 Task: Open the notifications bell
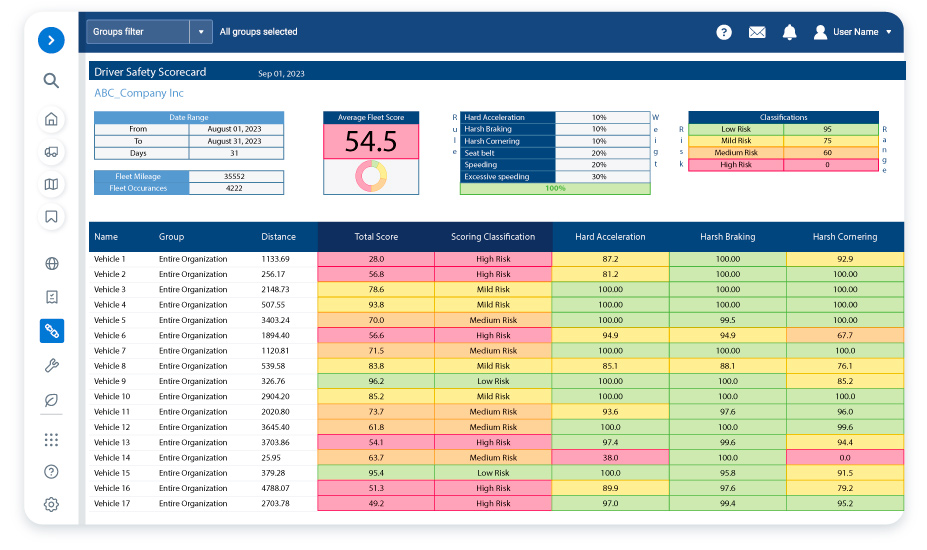[789, 32]
